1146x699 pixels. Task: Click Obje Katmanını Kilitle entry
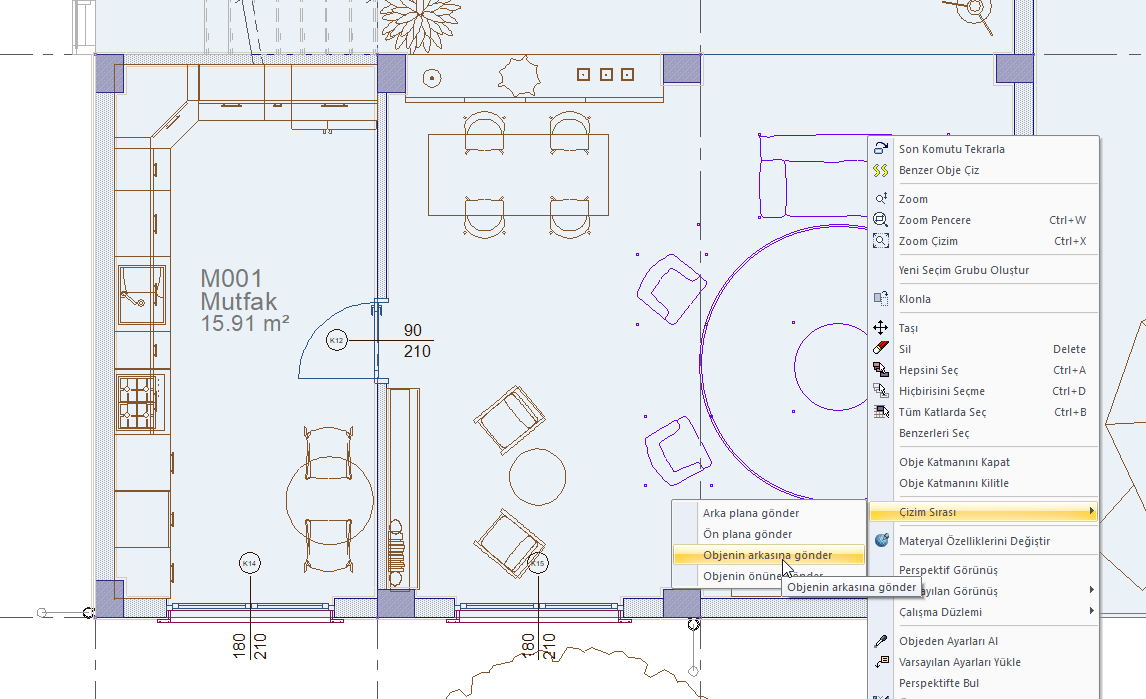tap(953, 483)
